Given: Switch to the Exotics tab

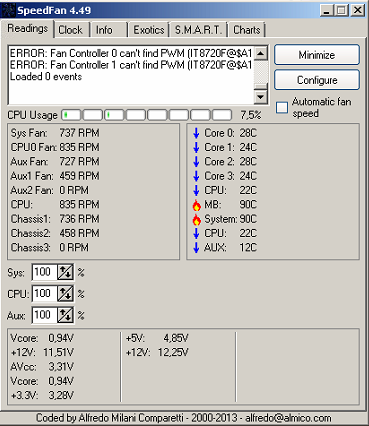Looking at the screenshot, I should click(149, 30).
